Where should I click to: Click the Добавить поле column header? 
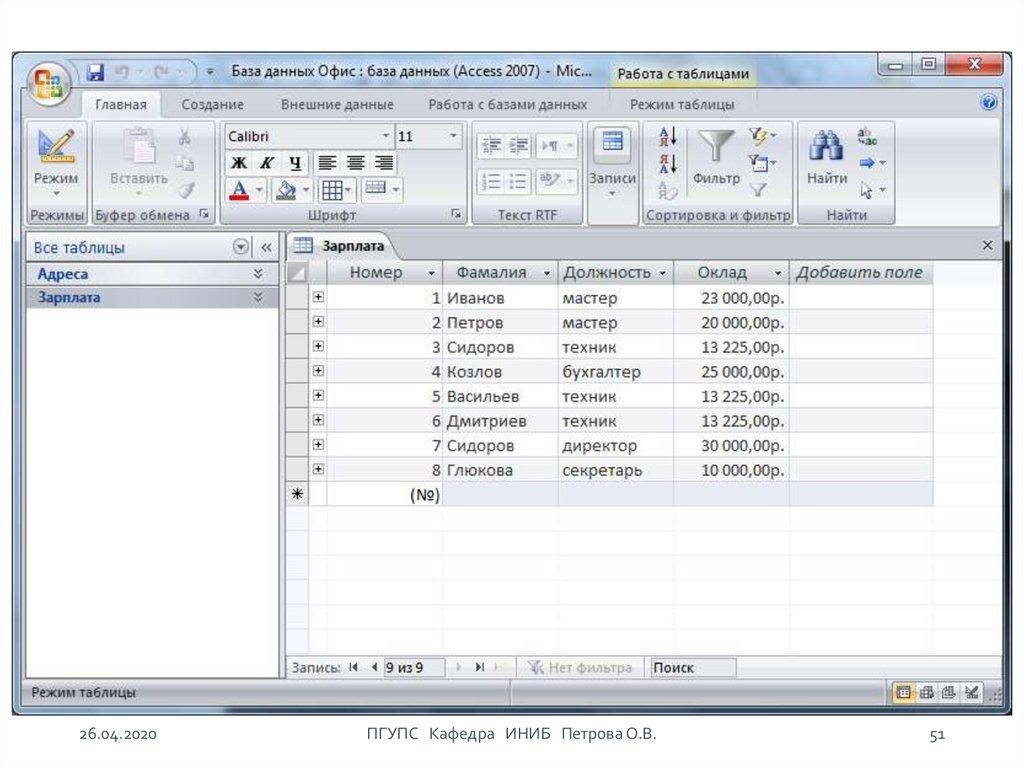[x=861, y=272]
